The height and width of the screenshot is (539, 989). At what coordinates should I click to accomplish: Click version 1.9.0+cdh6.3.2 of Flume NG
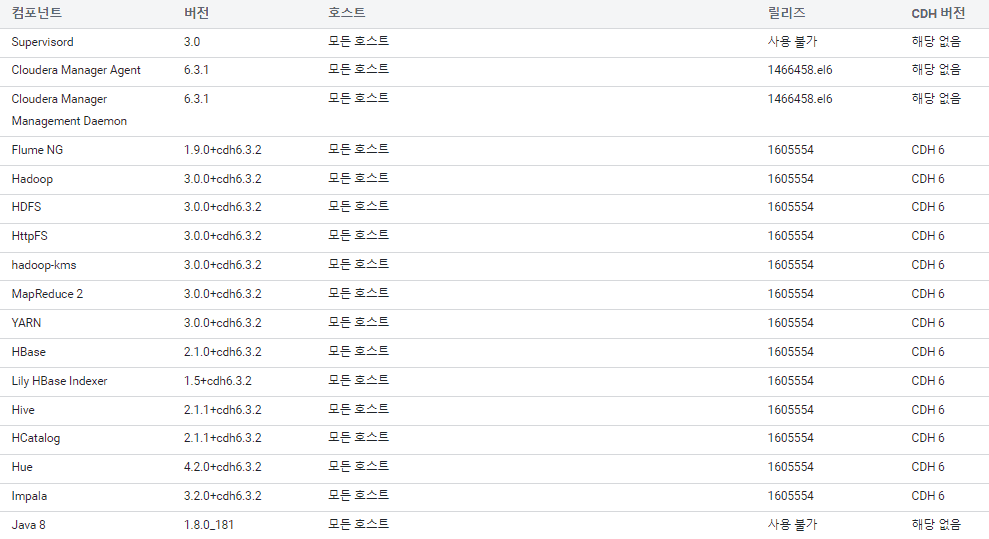223,149
